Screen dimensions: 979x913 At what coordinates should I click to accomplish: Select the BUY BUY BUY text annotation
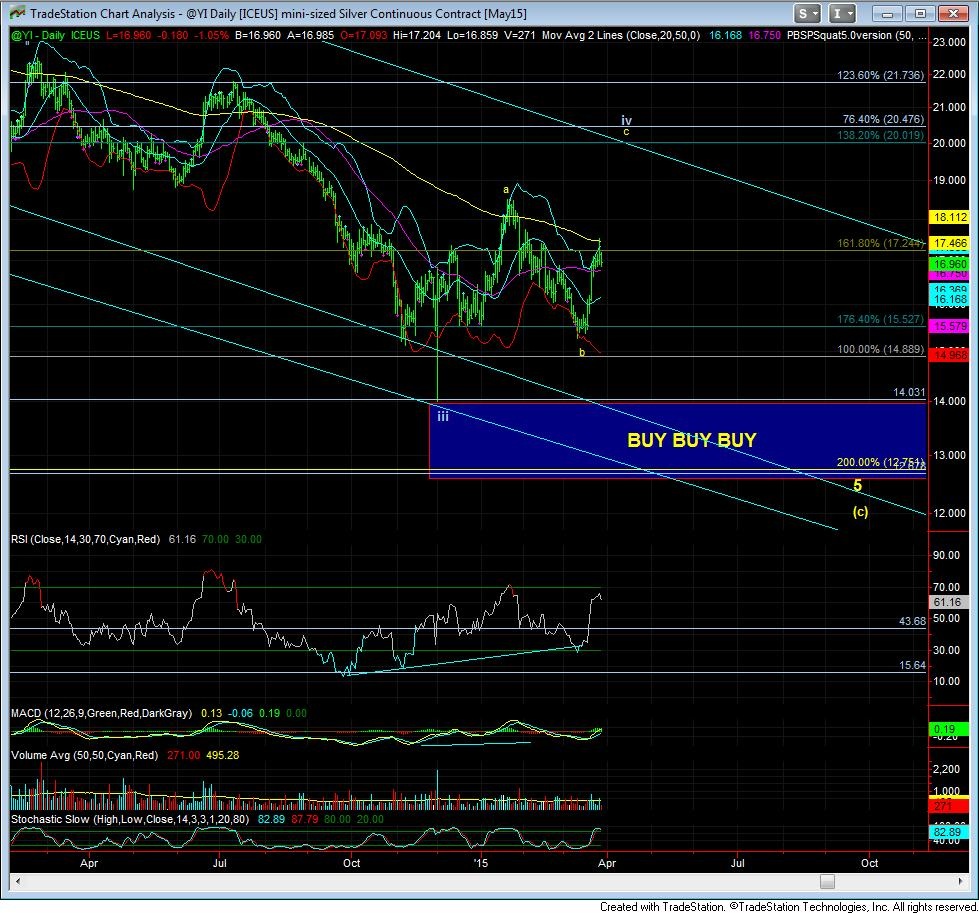(x=691, y=439)
